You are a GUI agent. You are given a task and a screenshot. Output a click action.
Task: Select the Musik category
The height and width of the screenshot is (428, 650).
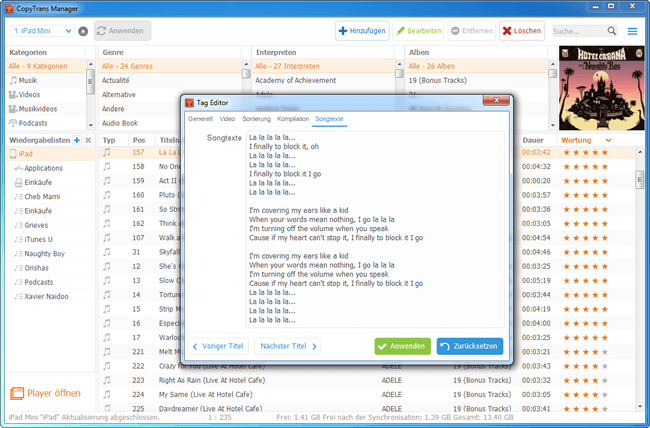pos(46,80)
